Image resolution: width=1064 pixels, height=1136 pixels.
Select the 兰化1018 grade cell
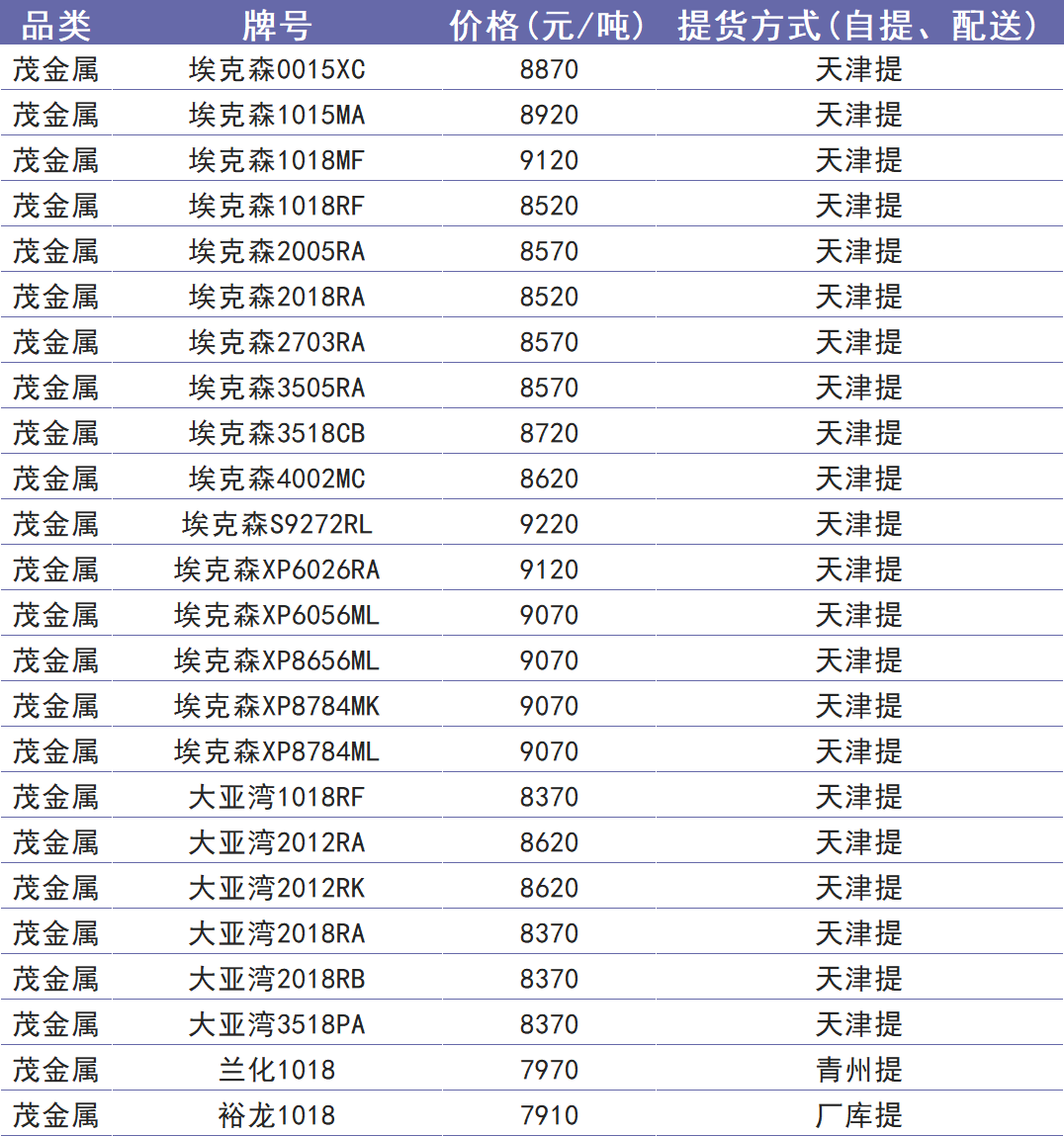[277, 1071]
